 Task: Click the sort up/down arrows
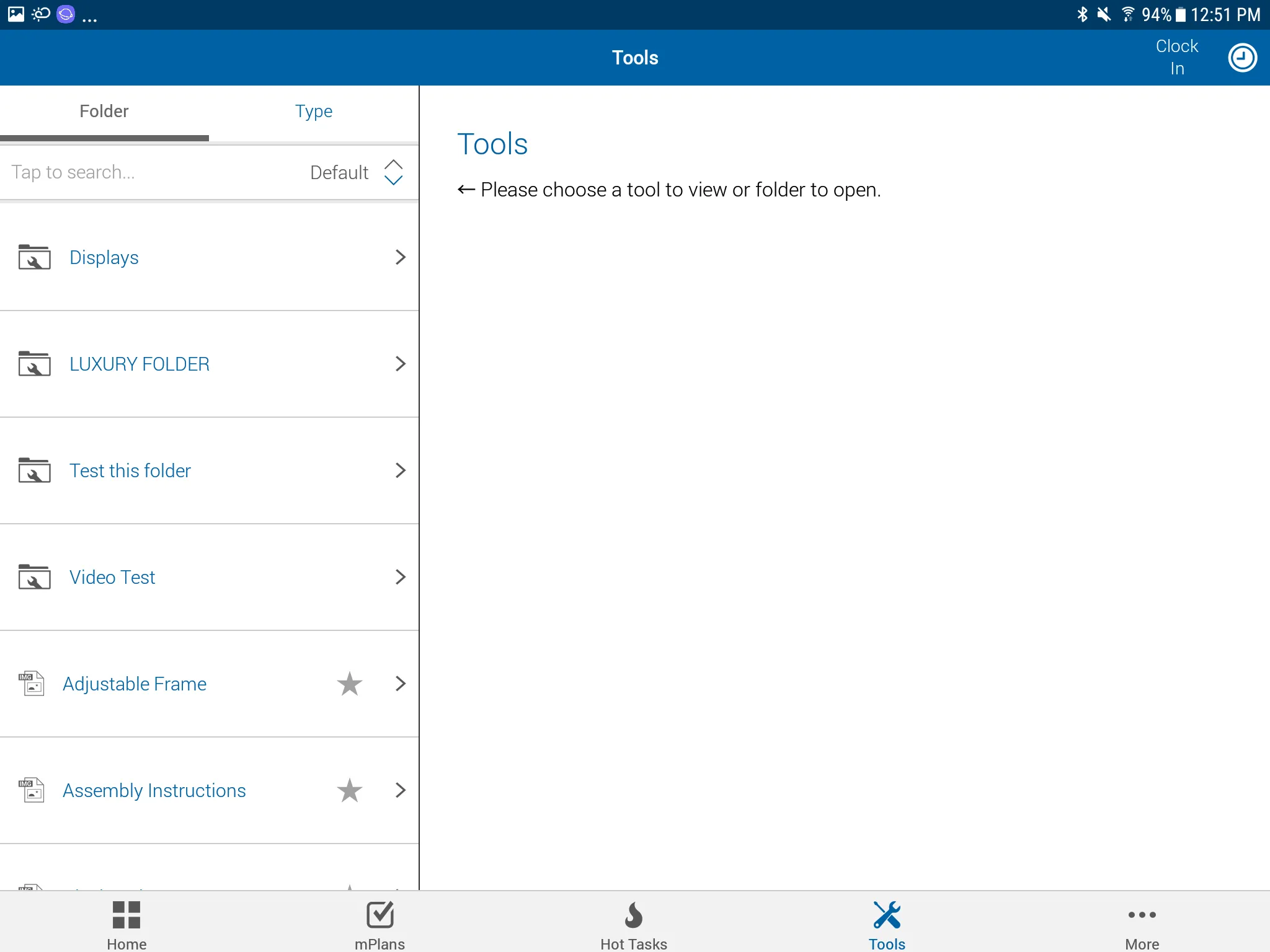[393, 172]
